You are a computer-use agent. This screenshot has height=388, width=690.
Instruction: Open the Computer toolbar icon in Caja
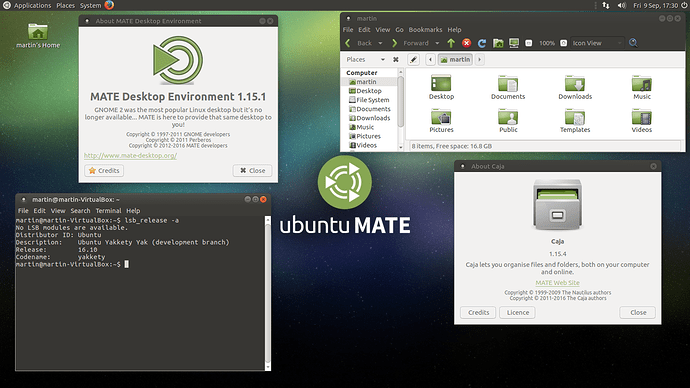pos(514,43)
